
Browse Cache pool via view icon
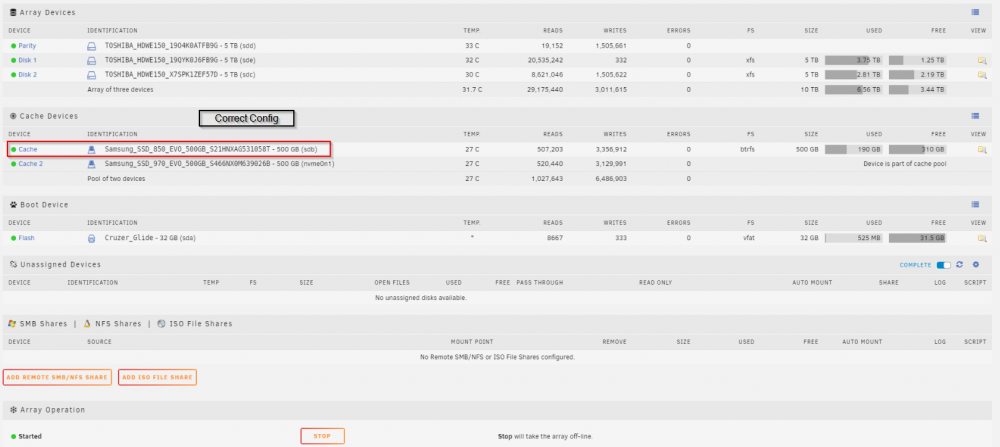(x=982, y=149)
